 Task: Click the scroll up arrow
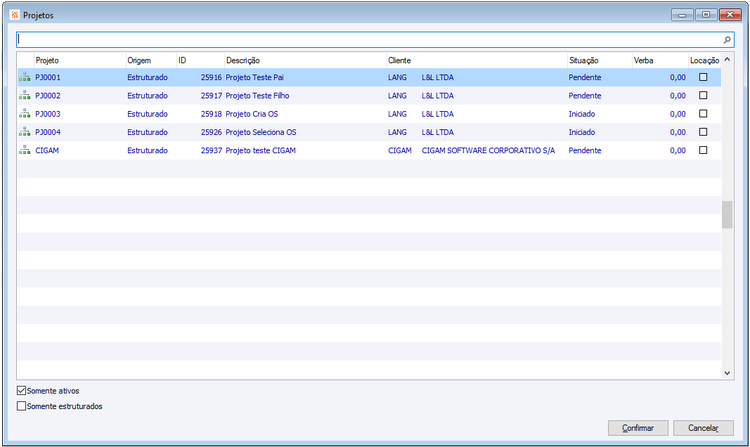727,59
